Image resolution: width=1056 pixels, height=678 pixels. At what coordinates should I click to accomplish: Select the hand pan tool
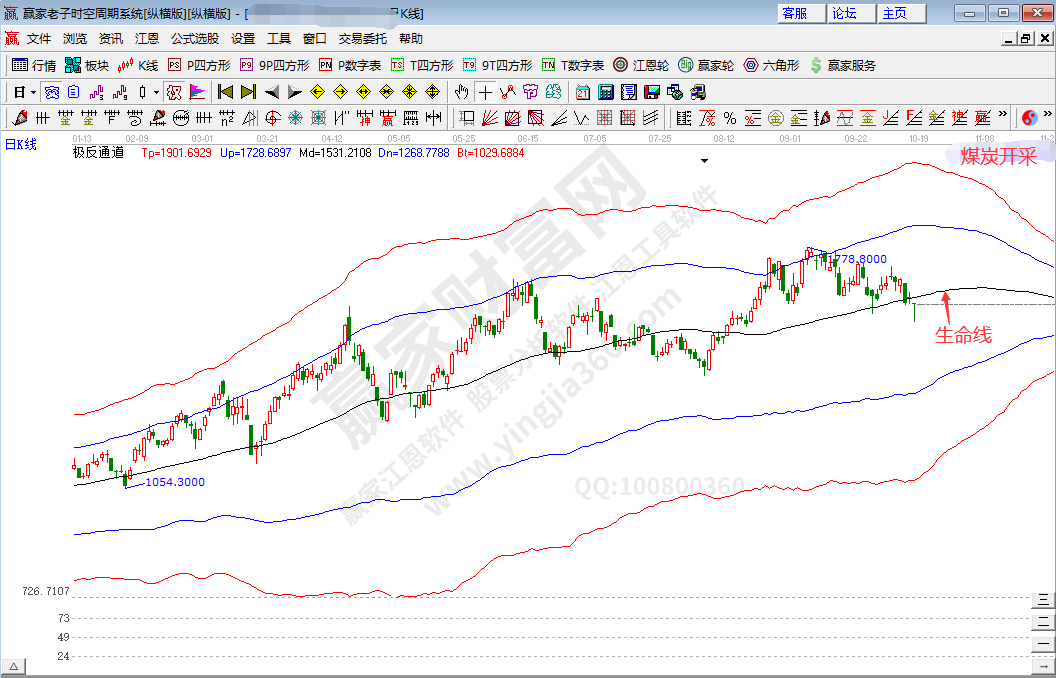click(461, 92)
